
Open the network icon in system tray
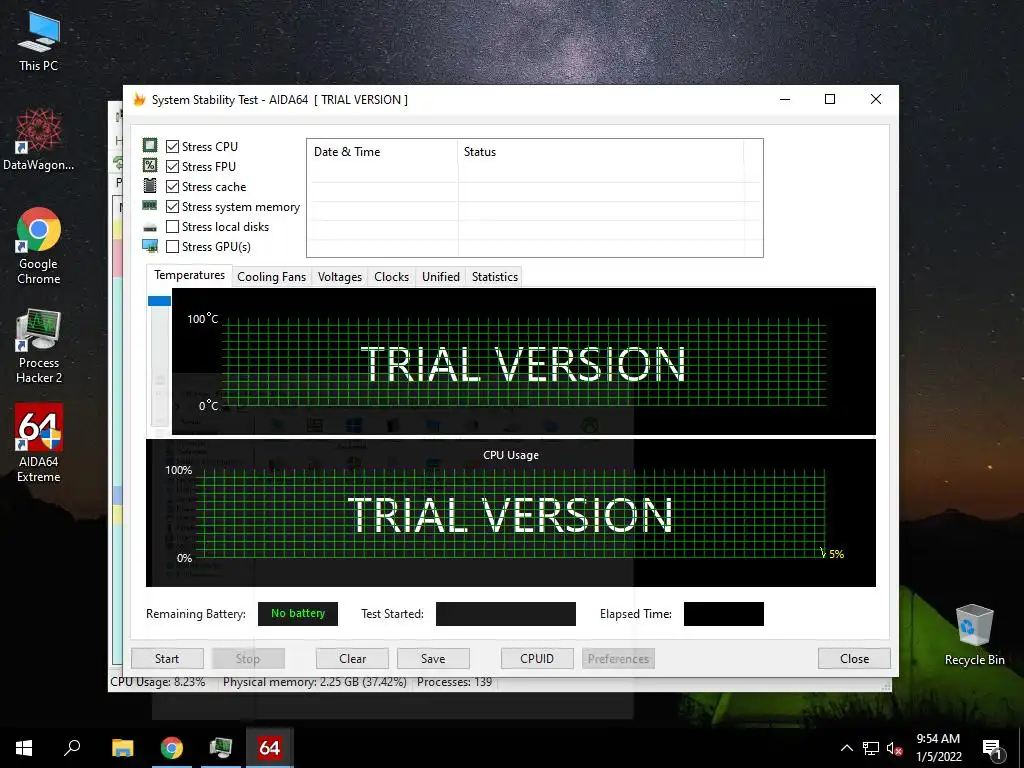pos(871,748)
